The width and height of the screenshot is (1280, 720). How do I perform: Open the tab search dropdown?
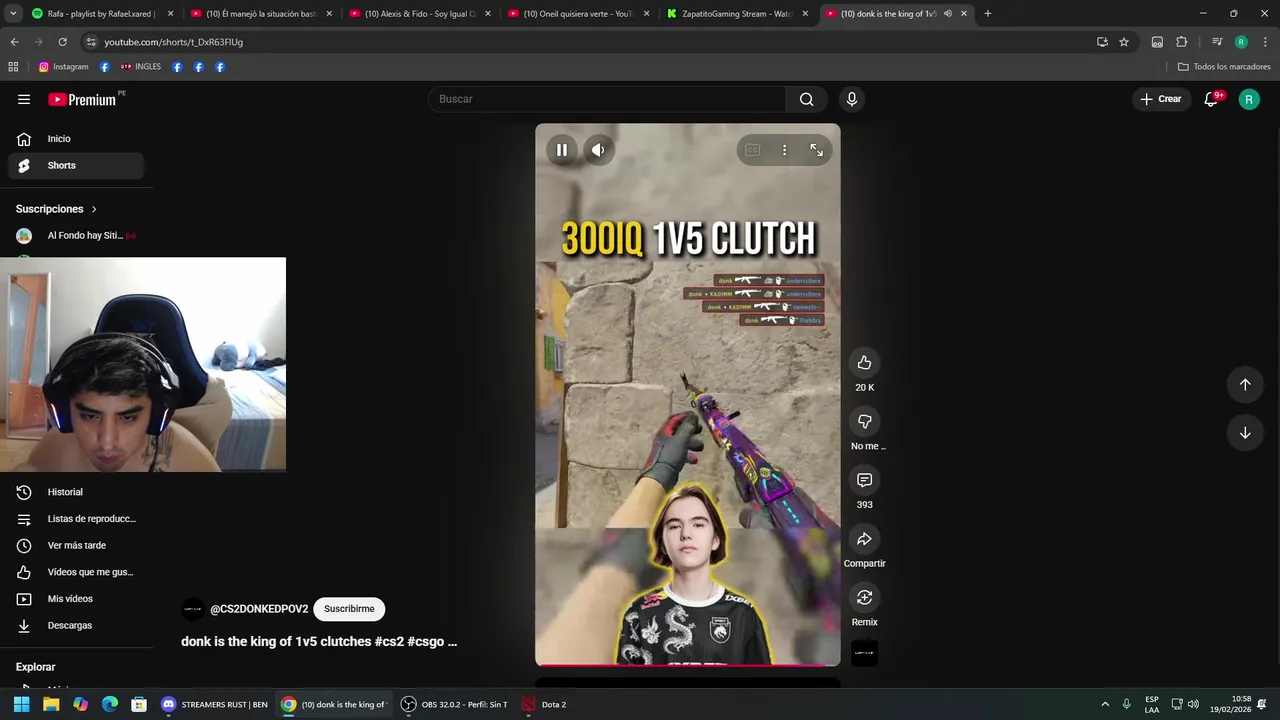tap(13, 14)
